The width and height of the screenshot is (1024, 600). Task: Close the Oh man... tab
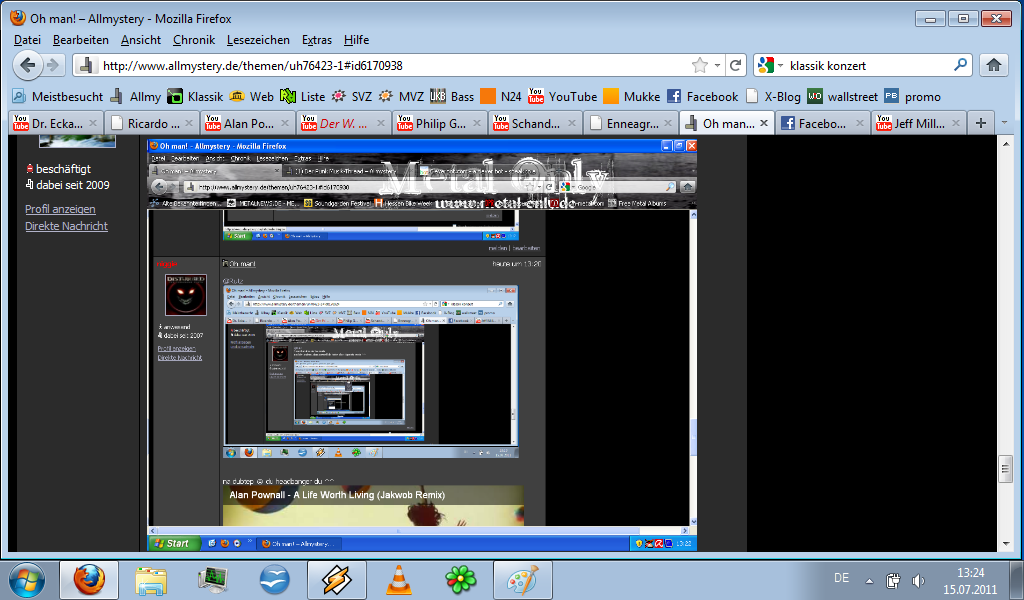(x=763, y=123)
